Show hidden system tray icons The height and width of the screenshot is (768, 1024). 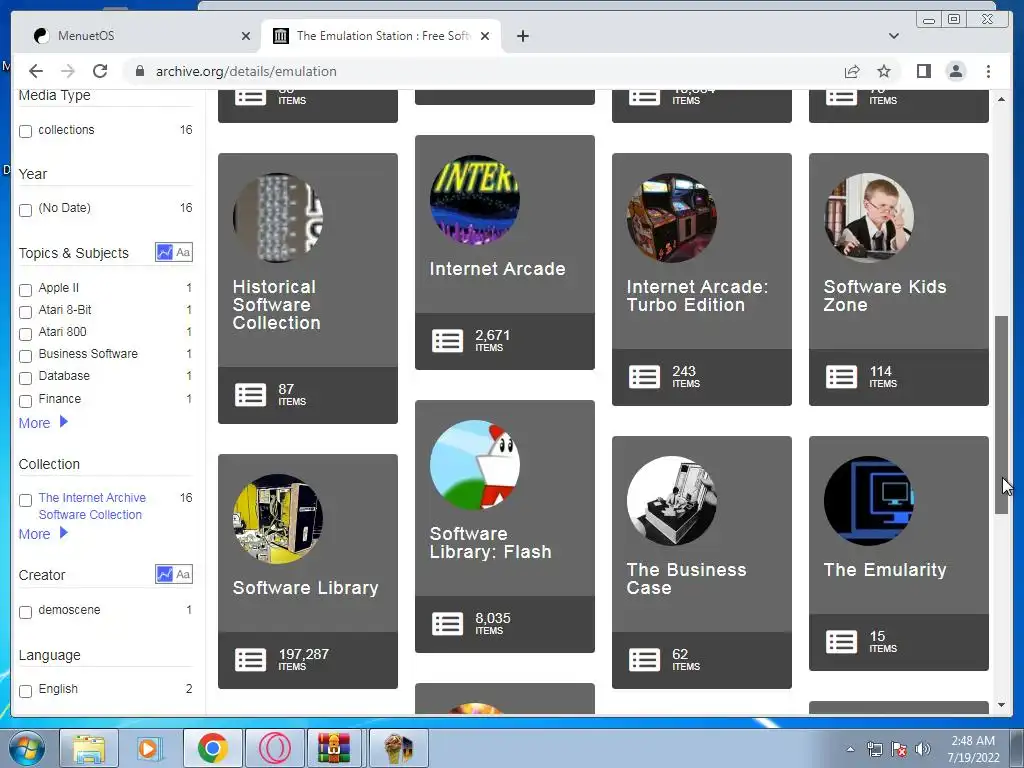850,749
